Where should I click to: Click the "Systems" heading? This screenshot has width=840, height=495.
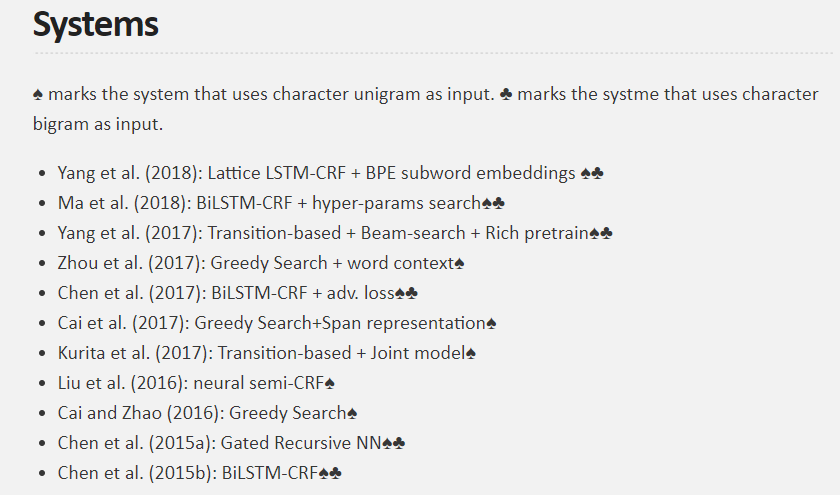[96, 24]
